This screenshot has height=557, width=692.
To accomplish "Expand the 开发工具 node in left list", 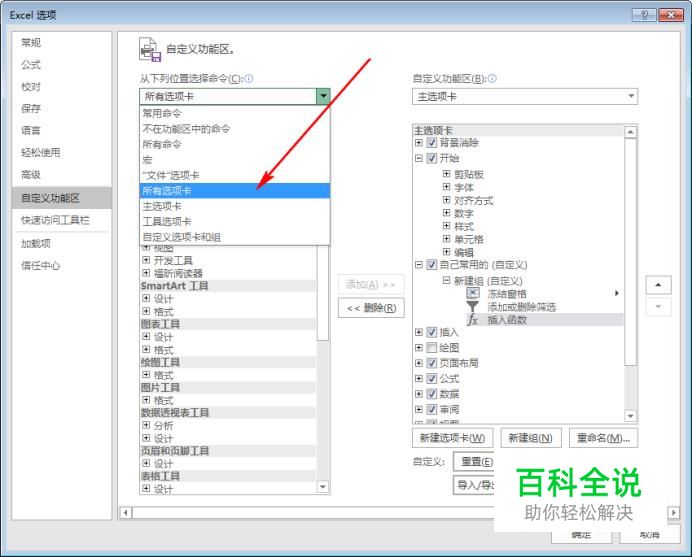I will [146, 260].
